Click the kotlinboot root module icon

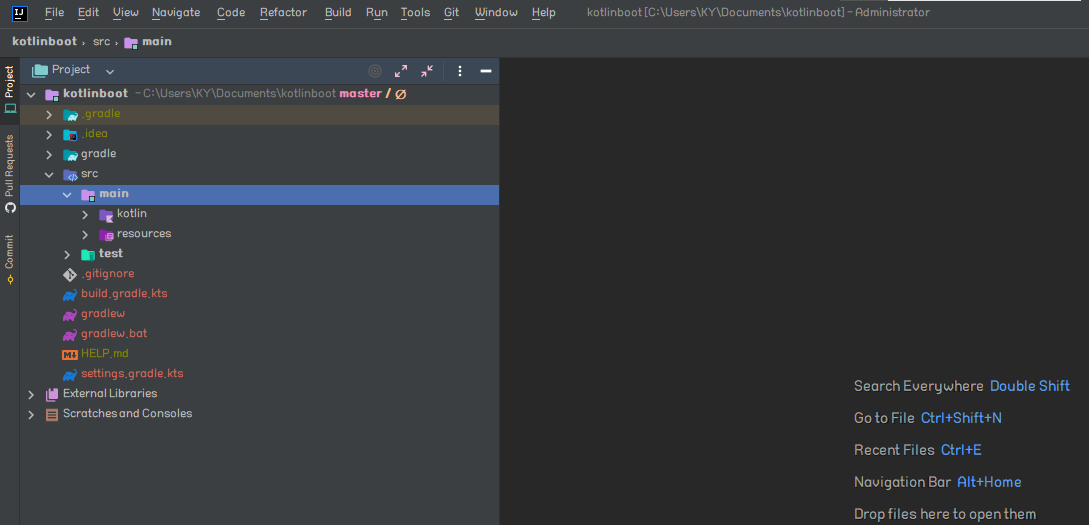(52, 94)
